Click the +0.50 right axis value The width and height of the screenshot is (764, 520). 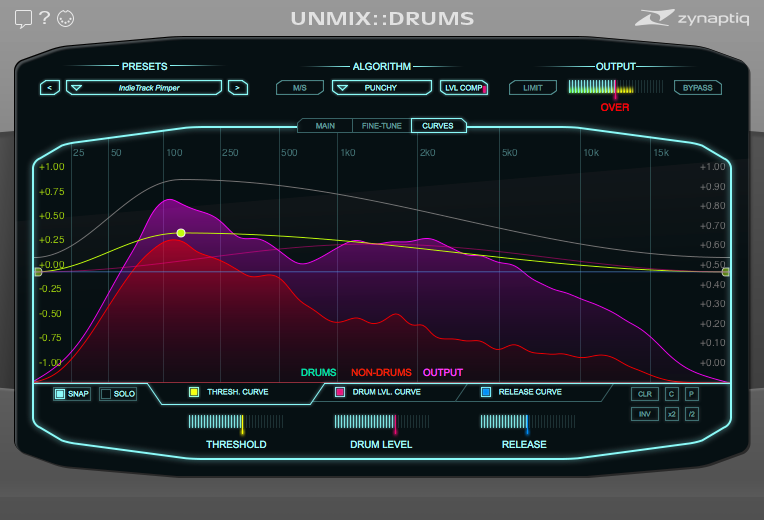712,265
